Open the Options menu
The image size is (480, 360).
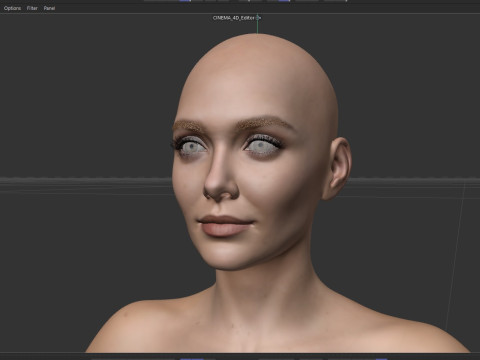click(x=12, y=8)
